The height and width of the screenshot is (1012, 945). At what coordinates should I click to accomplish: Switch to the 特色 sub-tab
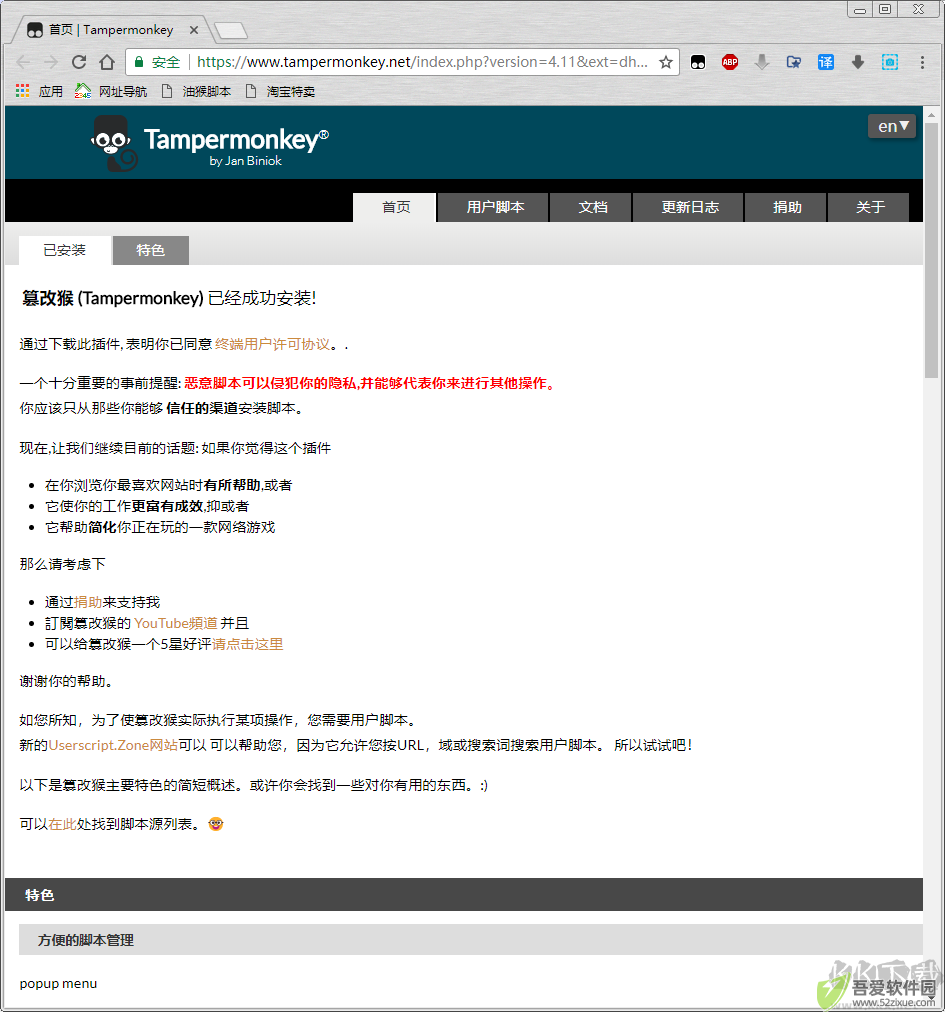tap(150, 250)
